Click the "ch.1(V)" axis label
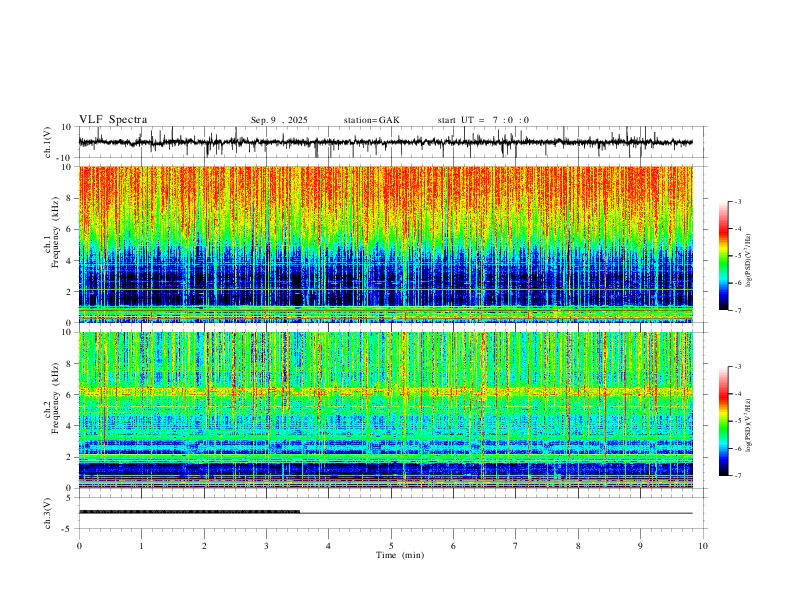 (48, 142)
